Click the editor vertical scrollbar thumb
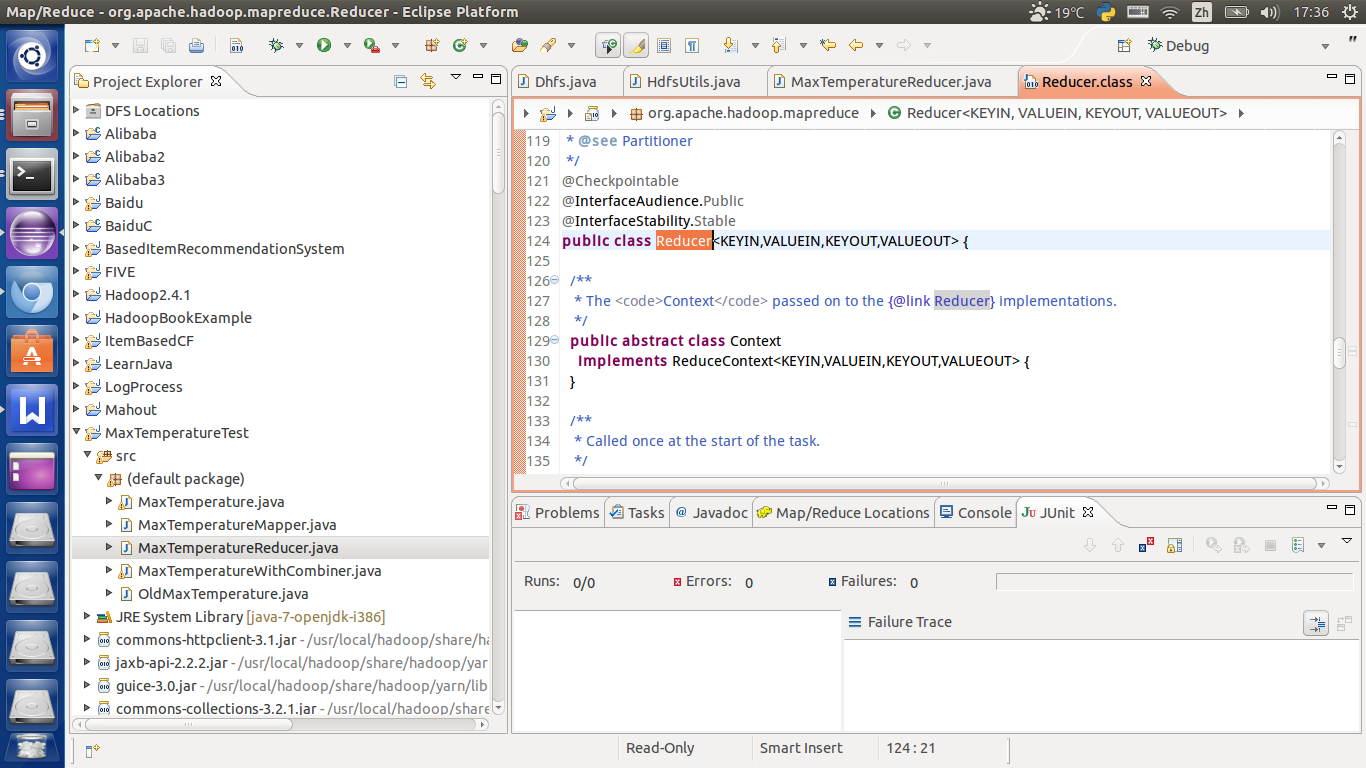 (1340, 353)
